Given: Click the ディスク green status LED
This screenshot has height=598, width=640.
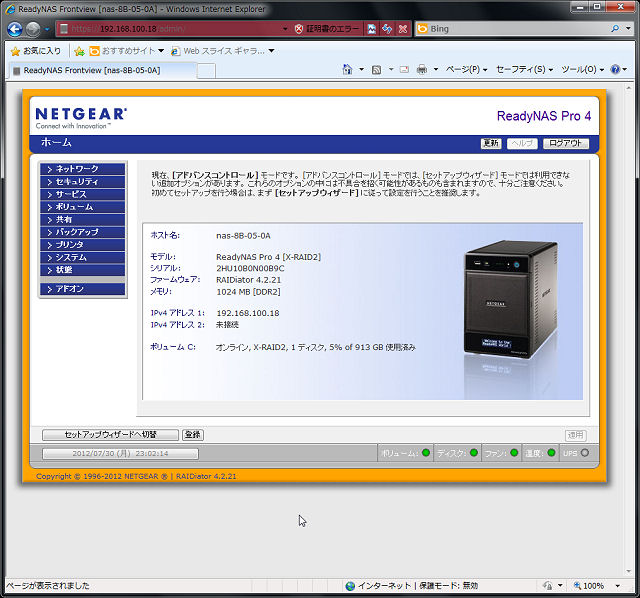Looking at the screenshot, I should 474,453.
